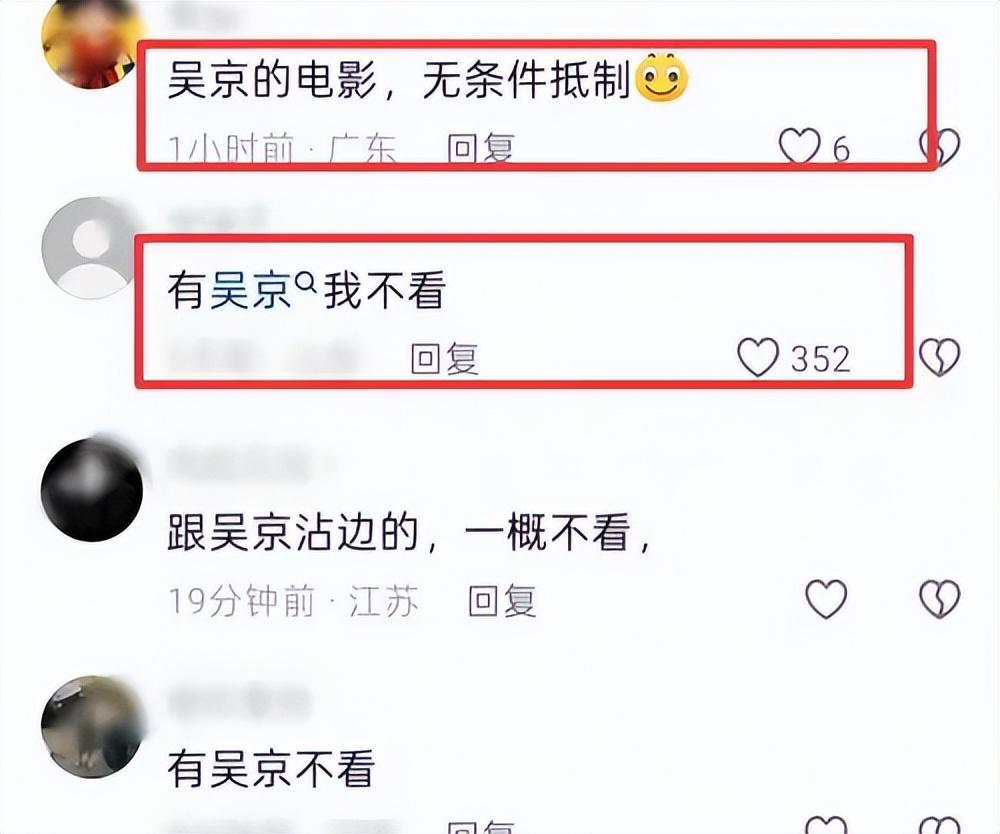Select the comment text '跟吴京沾边的，一概不看'

click(x=409, y=533)
